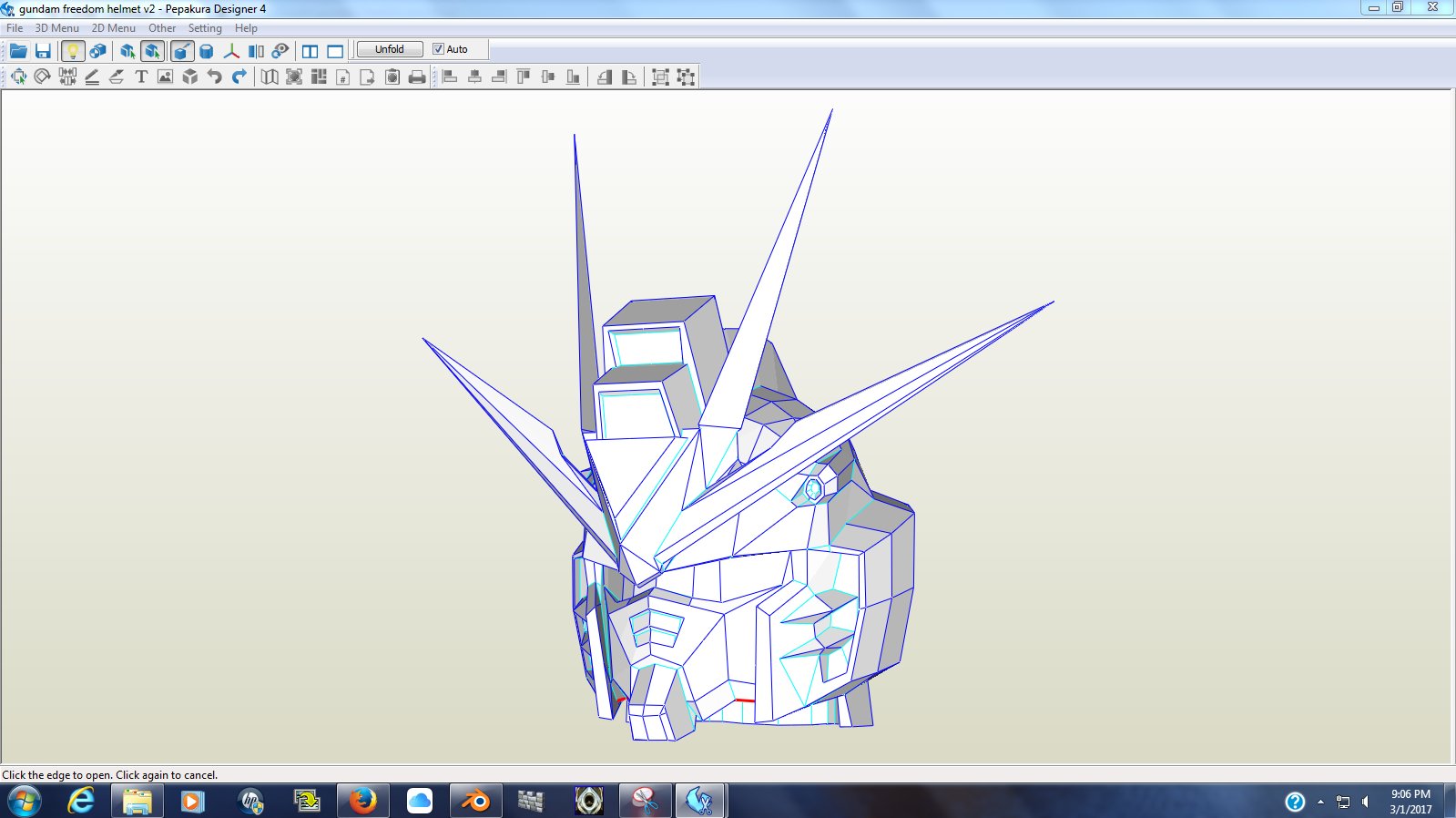
Task: Open the Help menu
Action: pos(246,28)
